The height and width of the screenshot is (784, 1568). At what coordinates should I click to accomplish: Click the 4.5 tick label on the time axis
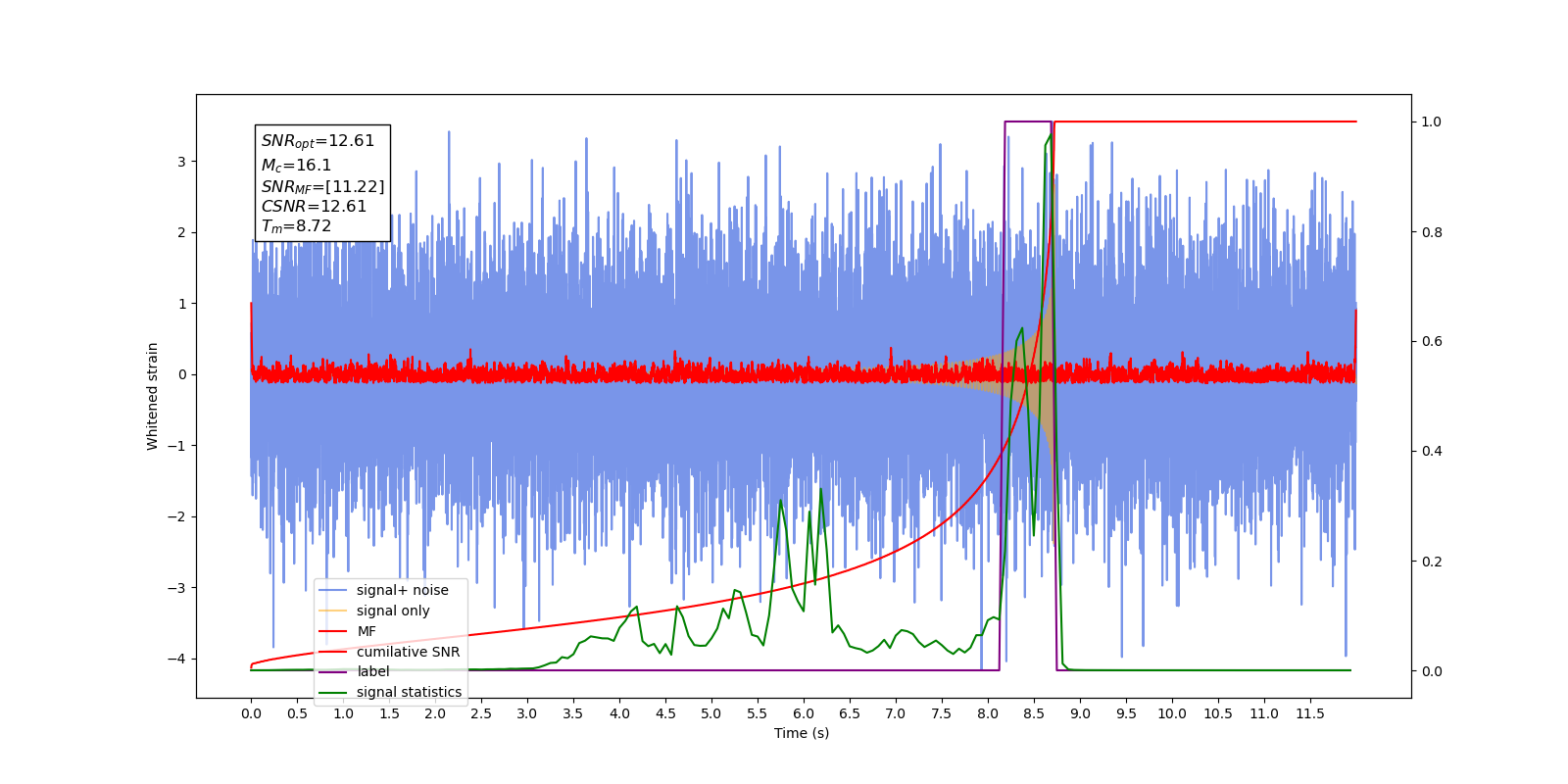coord(665,713)
